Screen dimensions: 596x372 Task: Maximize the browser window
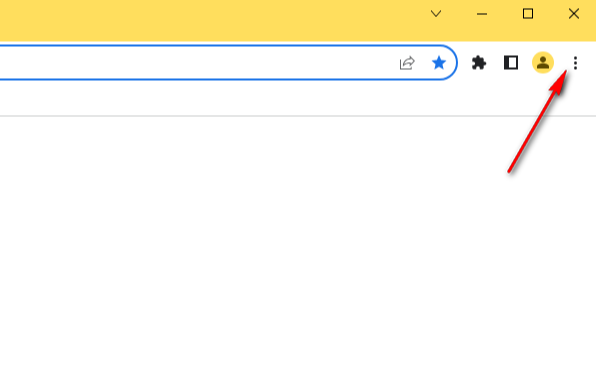[528, 14]
